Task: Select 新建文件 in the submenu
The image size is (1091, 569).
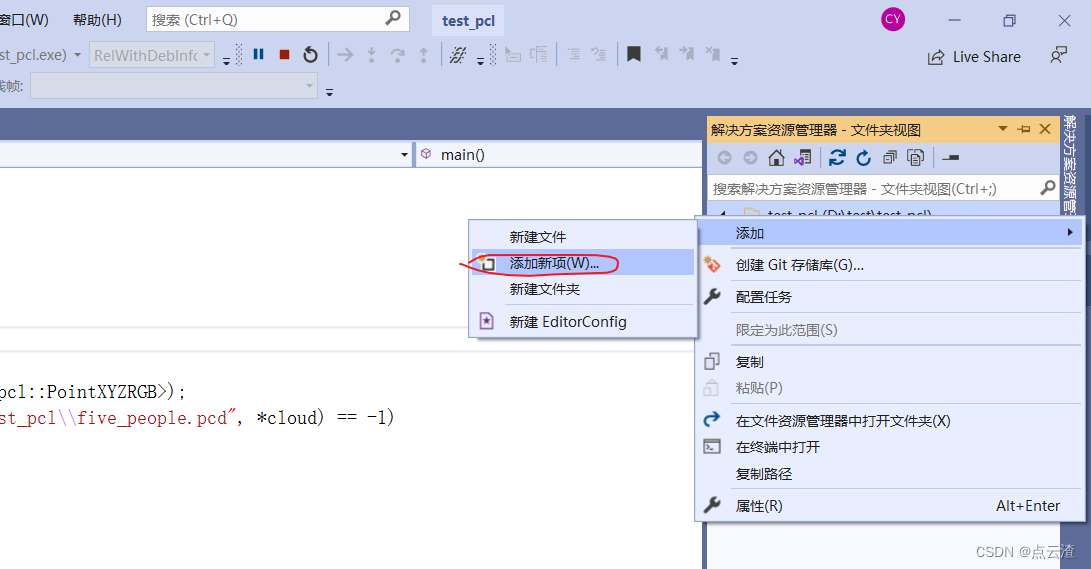Action: 582,237
